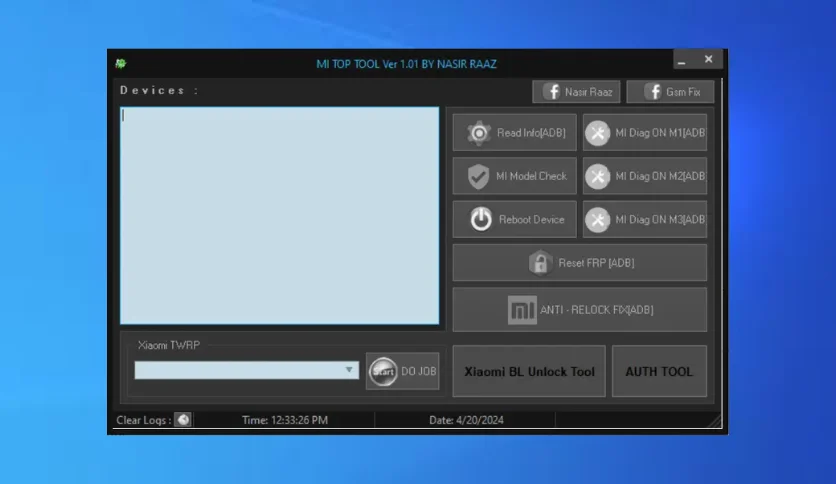Click the shield checkmark icon

point(478,176)
